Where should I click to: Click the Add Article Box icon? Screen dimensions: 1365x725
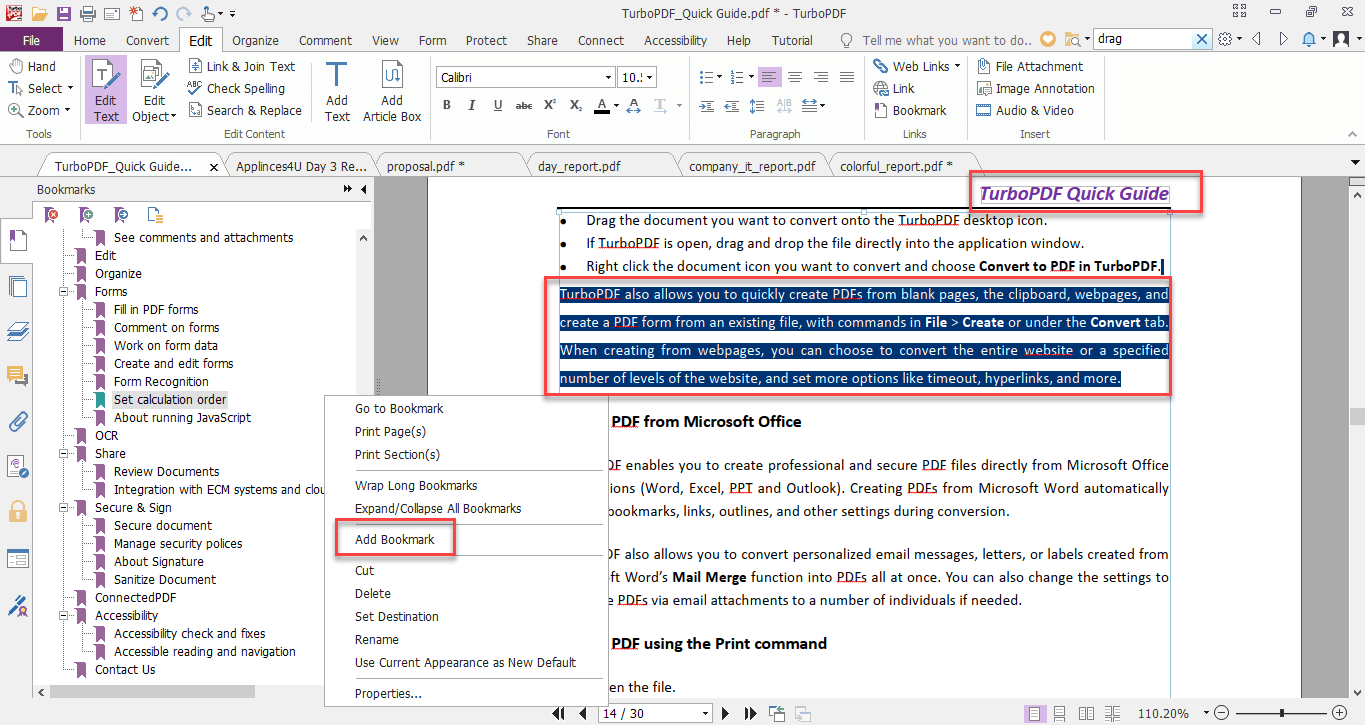click(x=392, y=77)
